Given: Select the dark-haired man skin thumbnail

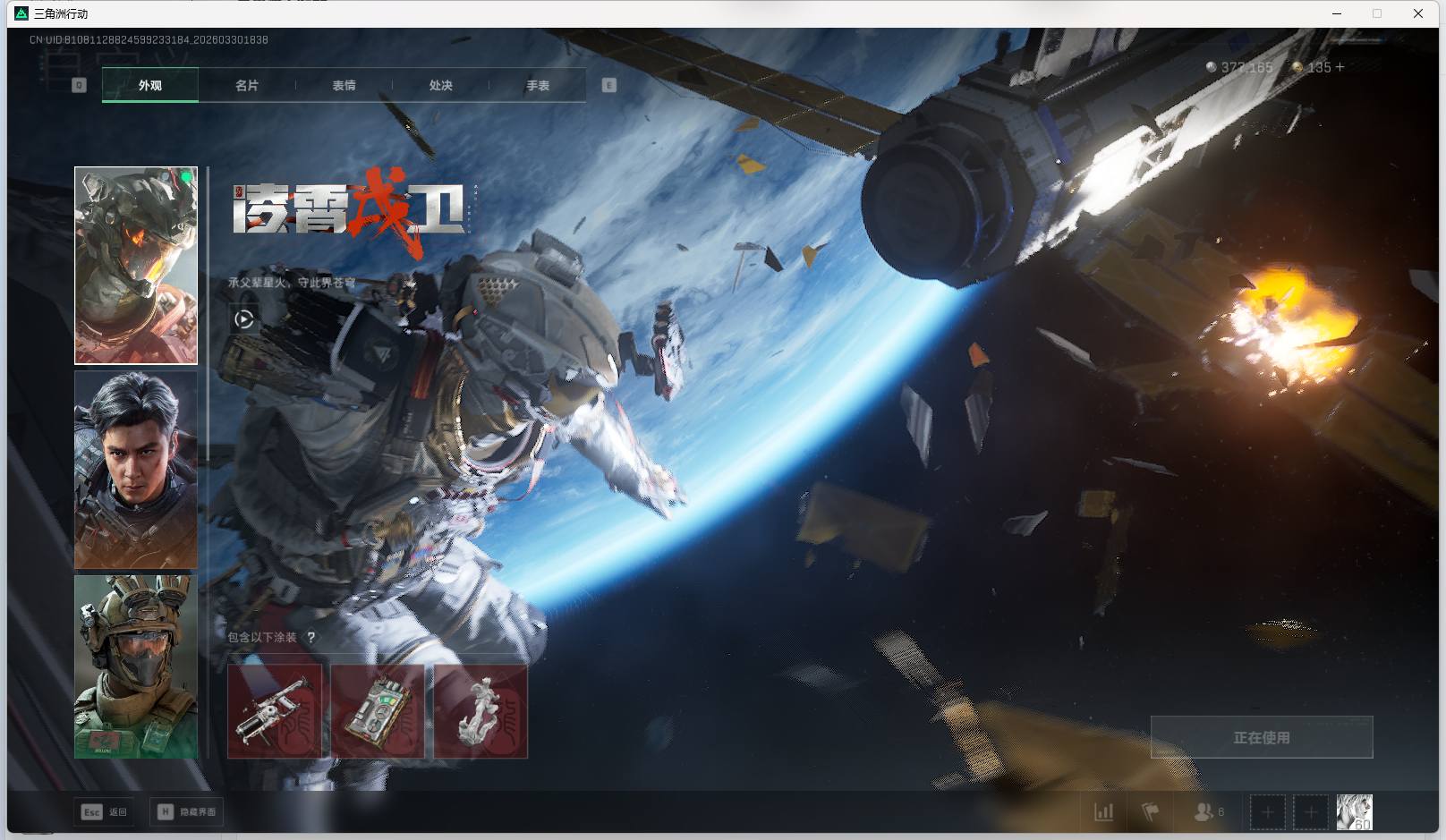Looking at the screenshot, I should pyautogui.click(x=136, y=470).
